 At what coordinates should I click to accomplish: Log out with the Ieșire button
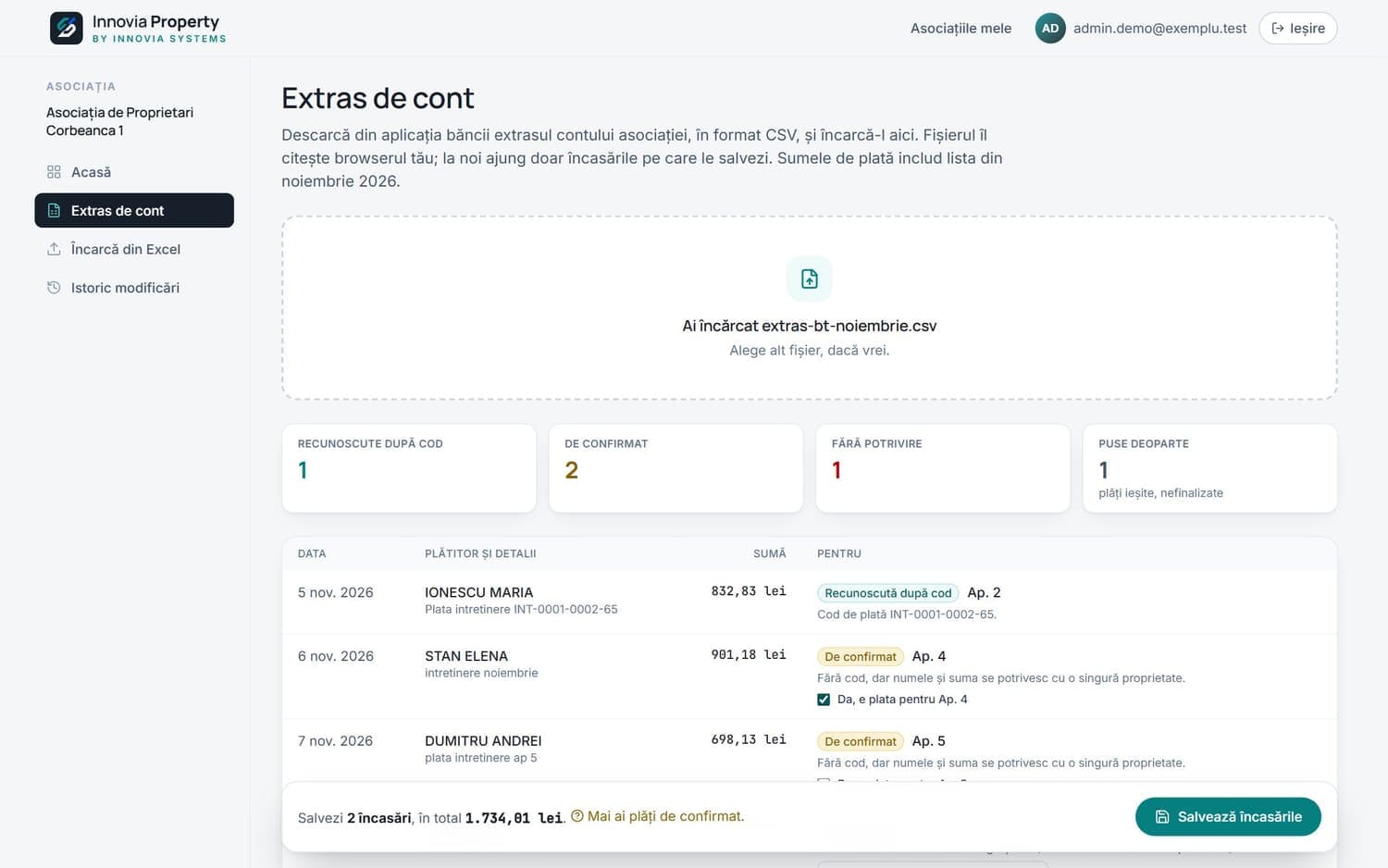pos(1298,29)
